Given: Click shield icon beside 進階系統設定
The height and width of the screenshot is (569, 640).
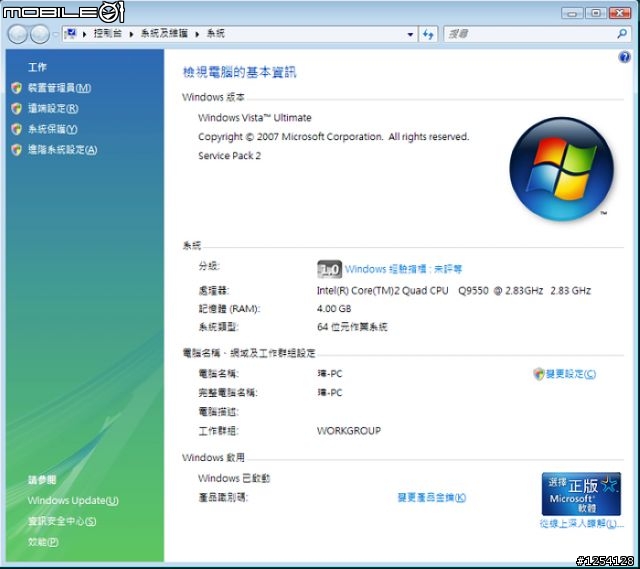Looking at the screenshot, I should 17,150.
